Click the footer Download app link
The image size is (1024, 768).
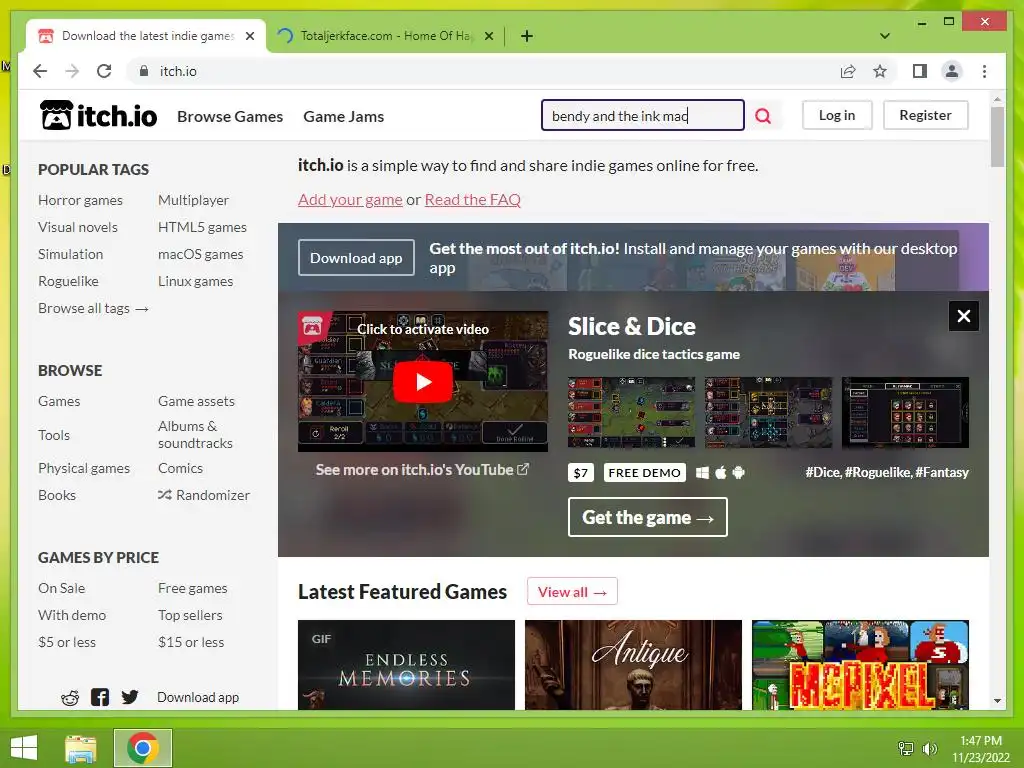coord(198,697)
